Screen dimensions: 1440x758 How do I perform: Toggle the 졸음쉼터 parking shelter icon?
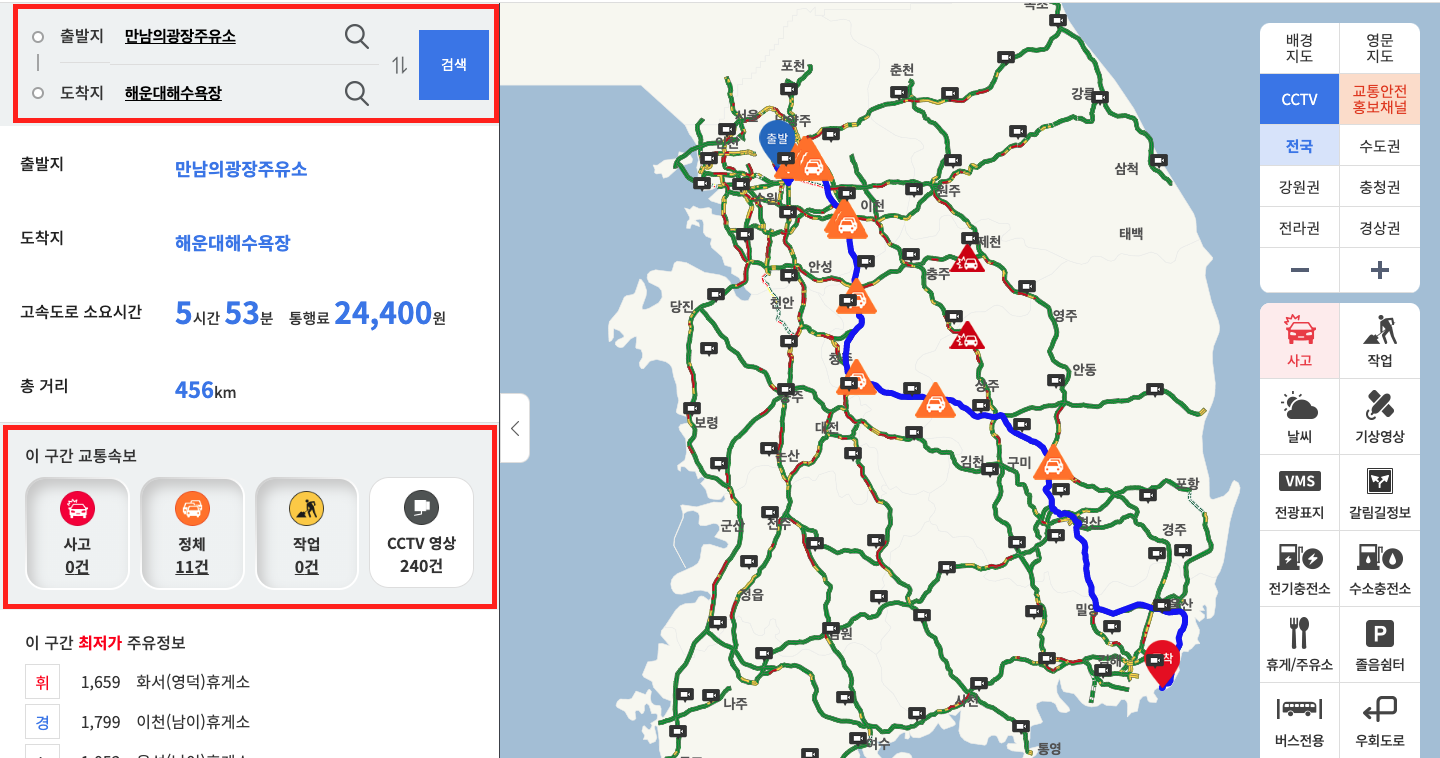(1380, 645)
